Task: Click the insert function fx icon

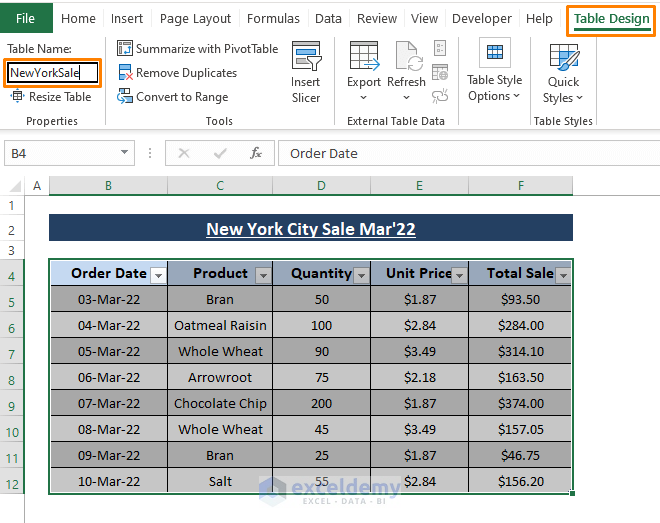Action: pyautogui.click(x=256, y=153)
